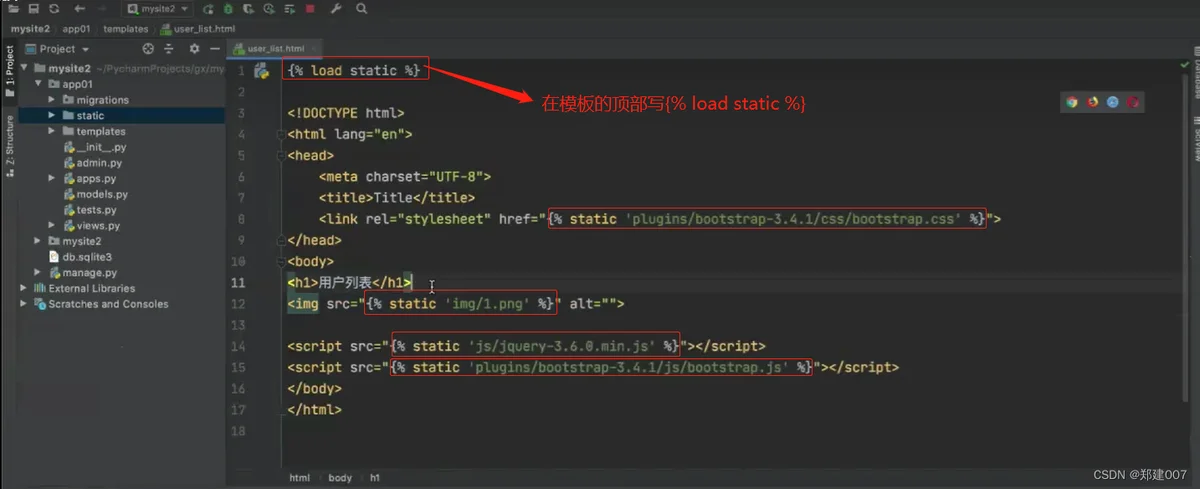The height and width of the screenshot is (489, 1200).
Task: Expand the inner mysite2 package arrow
Action: click(x=39, y=241)
